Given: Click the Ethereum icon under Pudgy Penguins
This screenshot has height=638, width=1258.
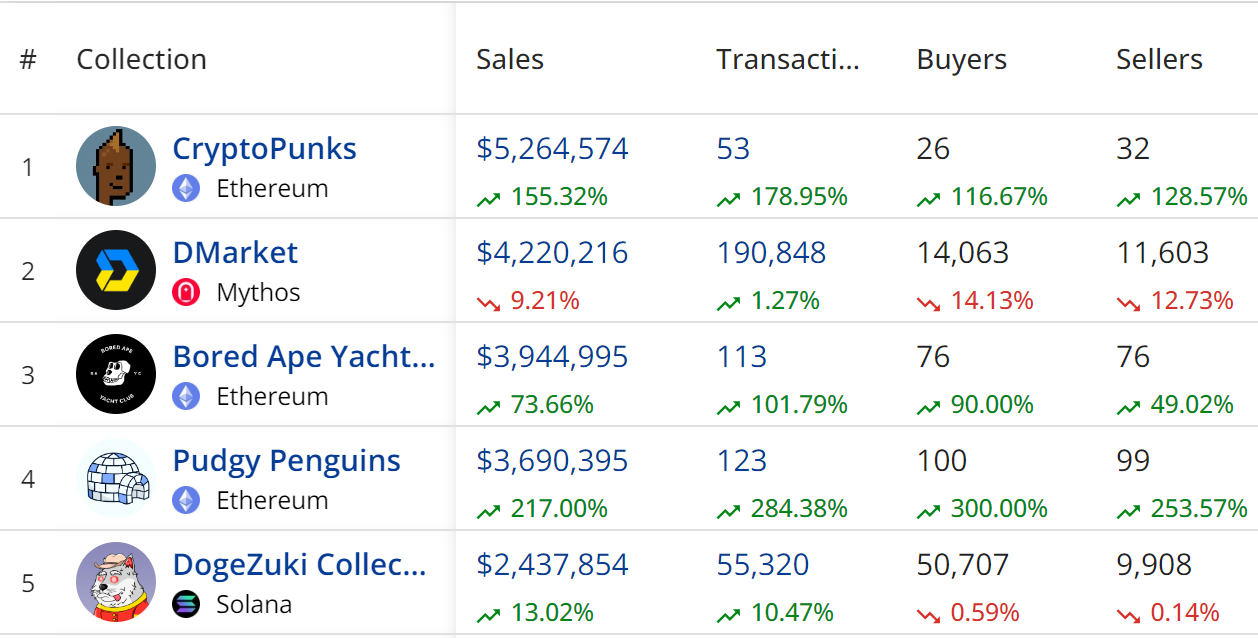Looking at the screenshot, I should [x=186, y=500].
